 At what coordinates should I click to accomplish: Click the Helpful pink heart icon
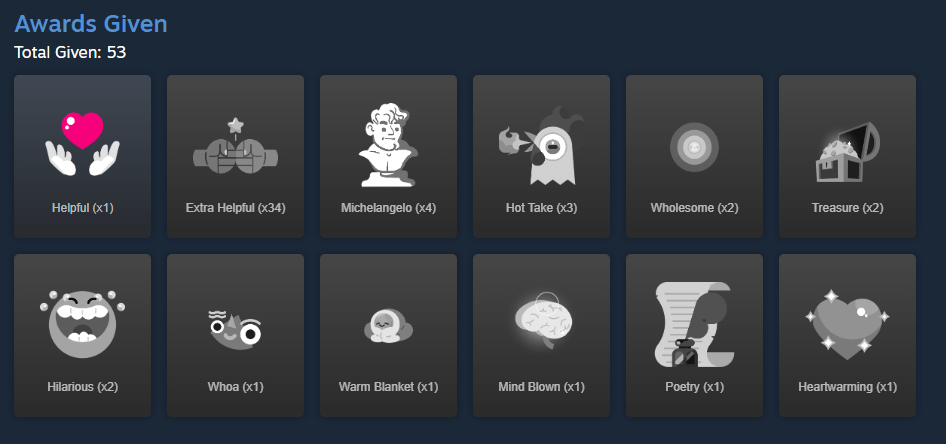[x=83, y=144]
